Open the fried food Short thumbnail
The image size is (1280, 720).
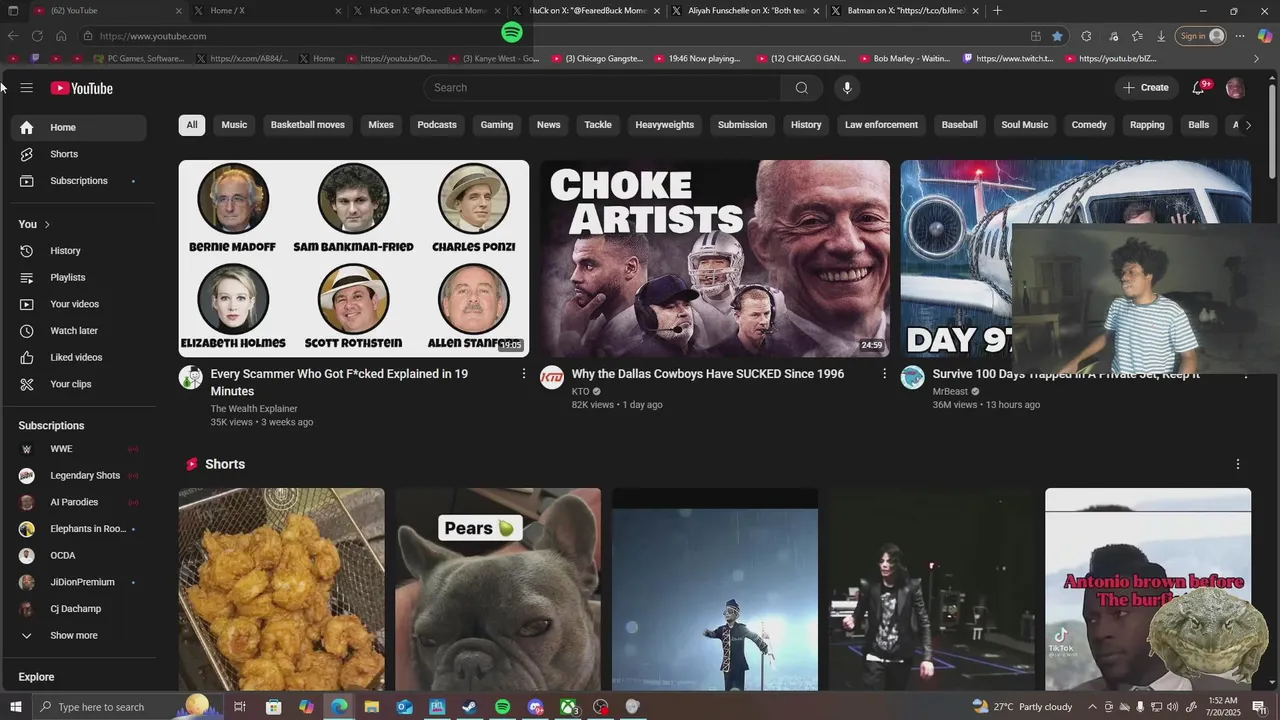coord(281,589)
